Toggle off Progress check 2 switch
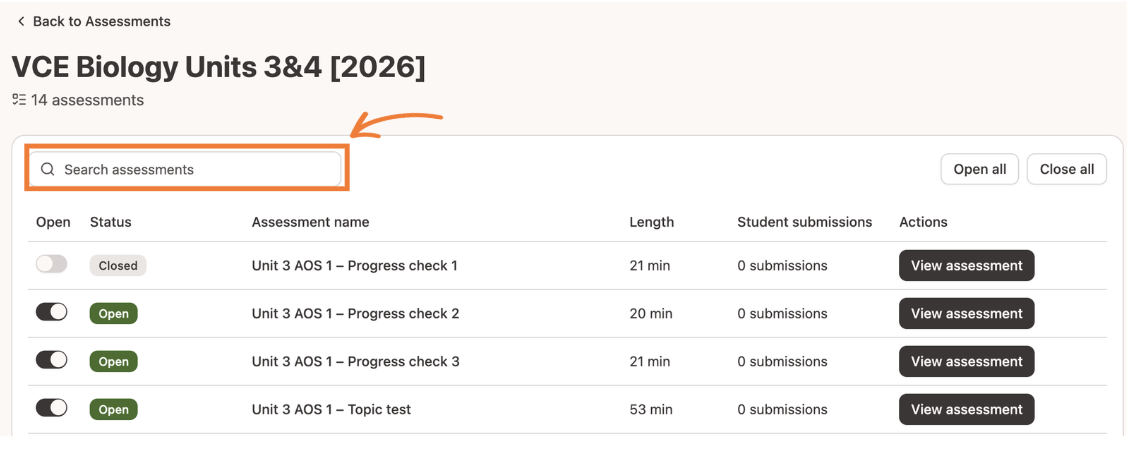1130x454 pixels. [51, 312]
